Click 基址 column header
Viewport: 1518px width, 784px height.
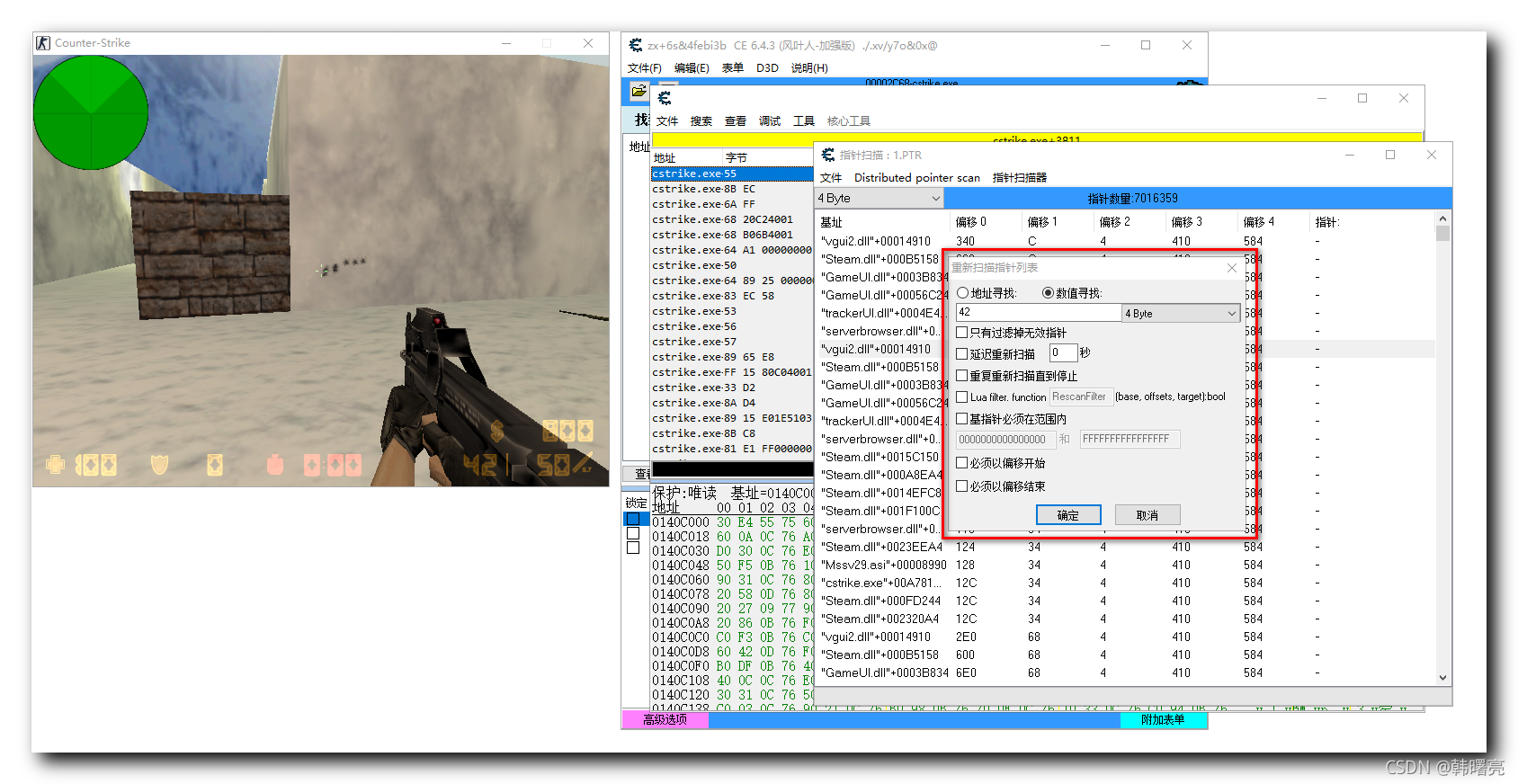coord(883,222)
